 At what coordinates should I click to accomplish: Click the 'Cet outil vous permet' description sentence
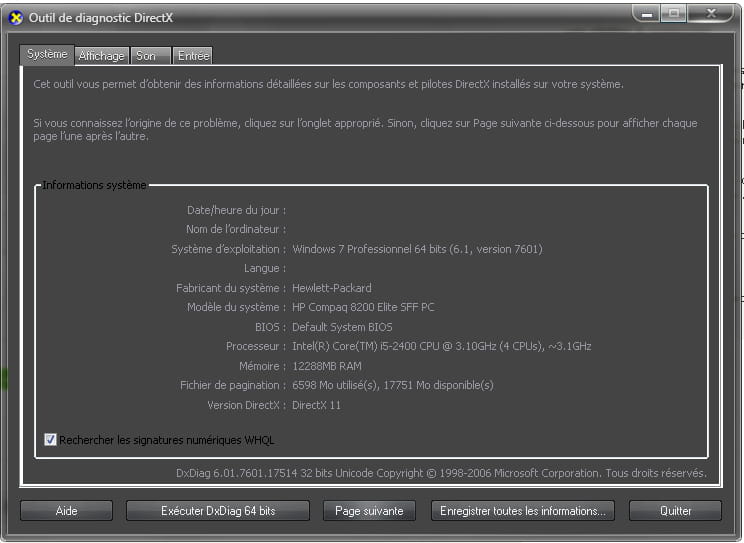point(328,84)
